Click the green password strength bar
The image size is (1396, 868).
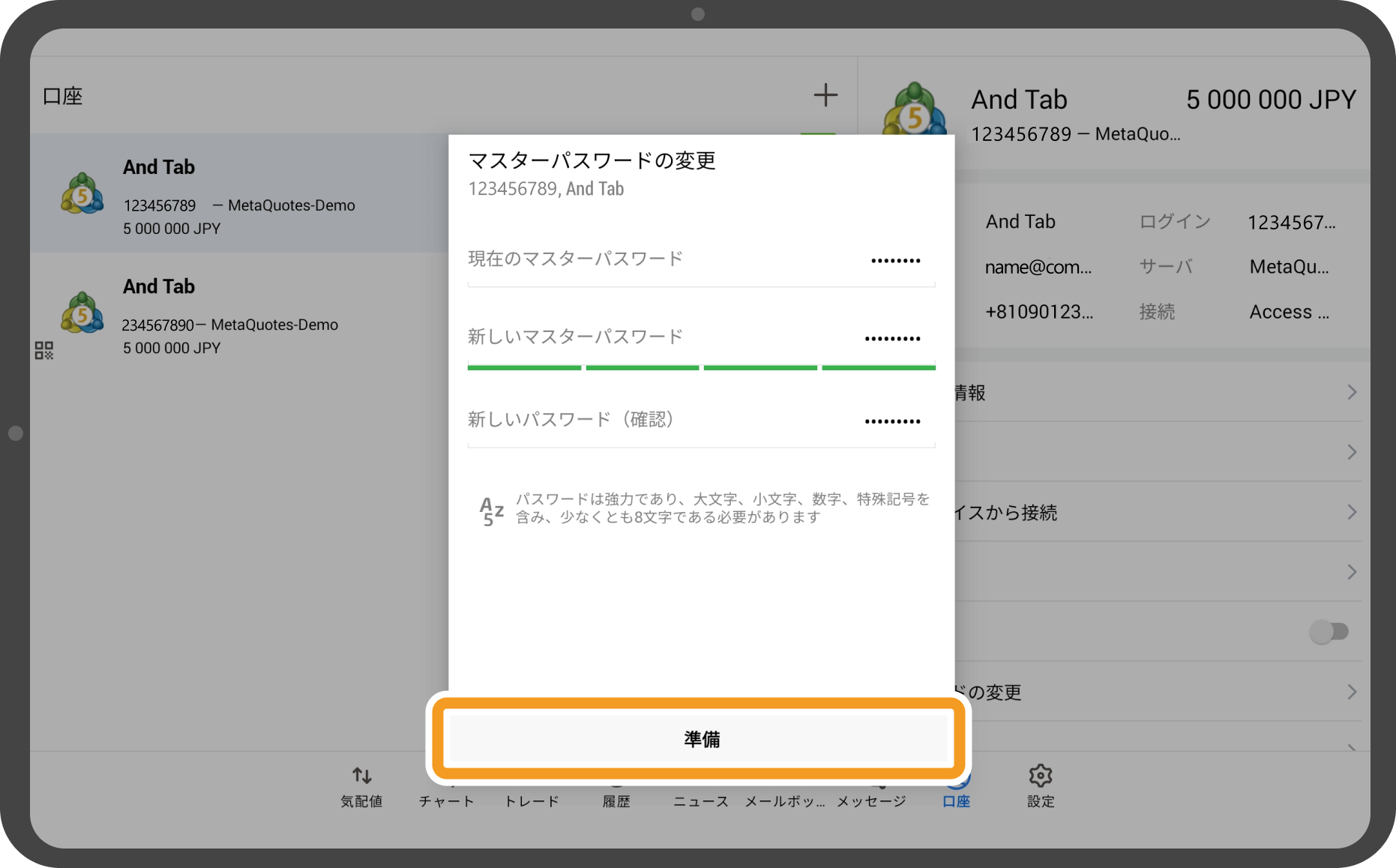click(700, 367)
